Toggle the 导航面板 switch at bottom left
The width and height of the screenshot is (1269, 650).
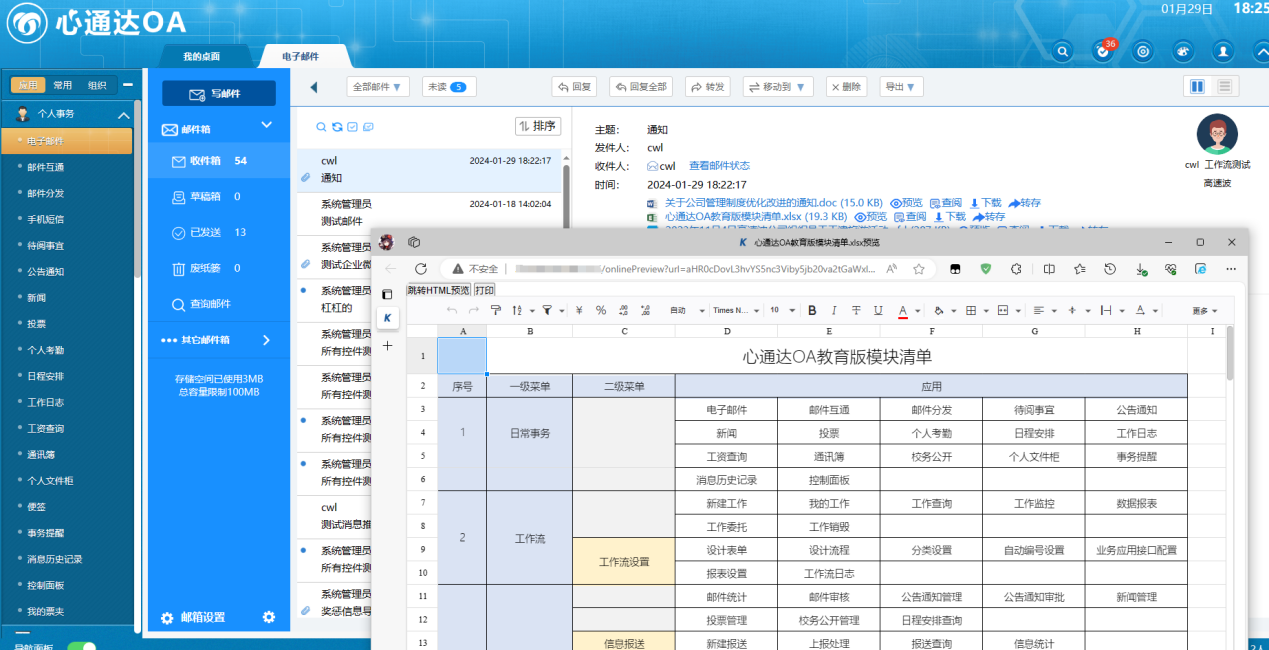81,646
